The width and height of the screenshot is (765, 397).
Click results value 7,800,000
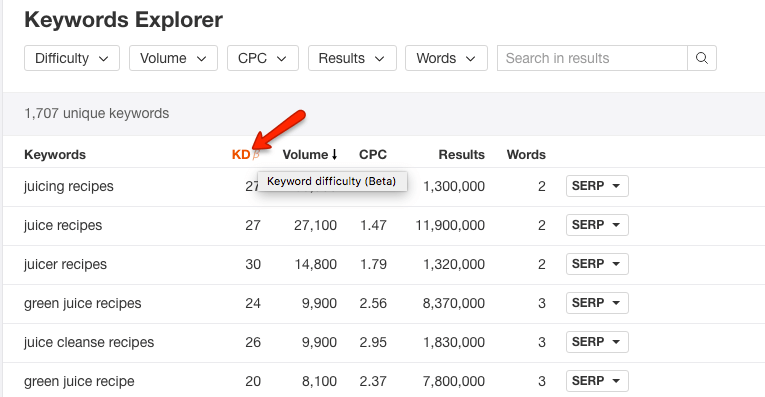454,381
